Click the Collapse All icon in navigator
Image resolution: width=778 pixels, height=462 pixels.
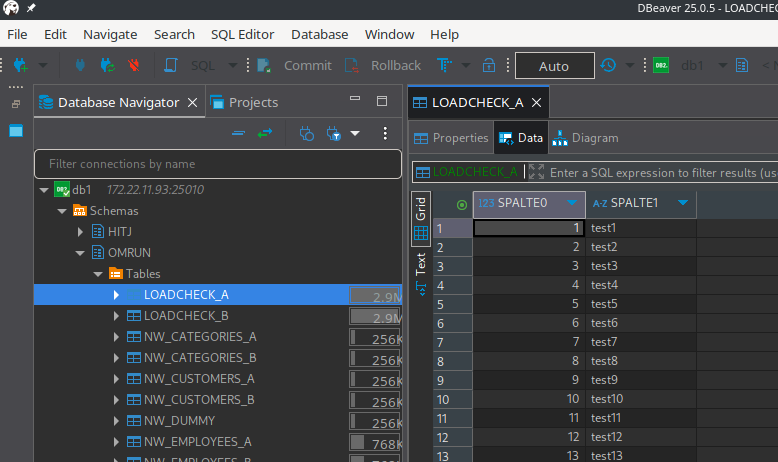(239, 133)
